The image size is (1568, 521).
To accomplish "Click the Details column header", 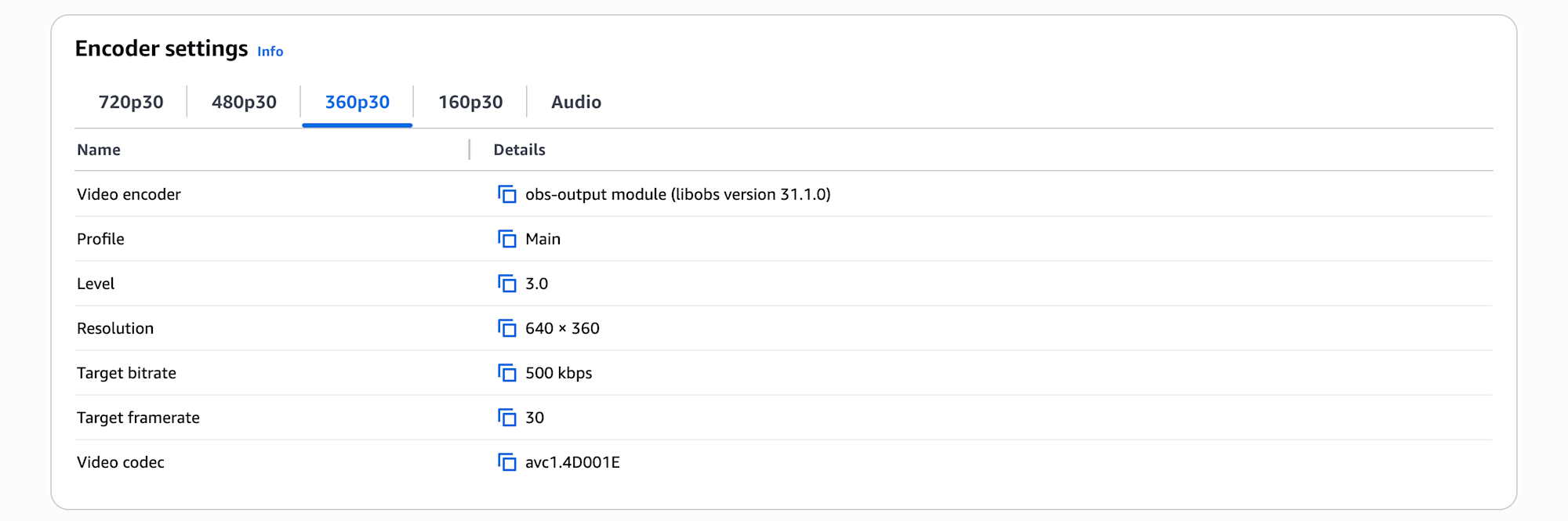I will click(x=519, y=150).
